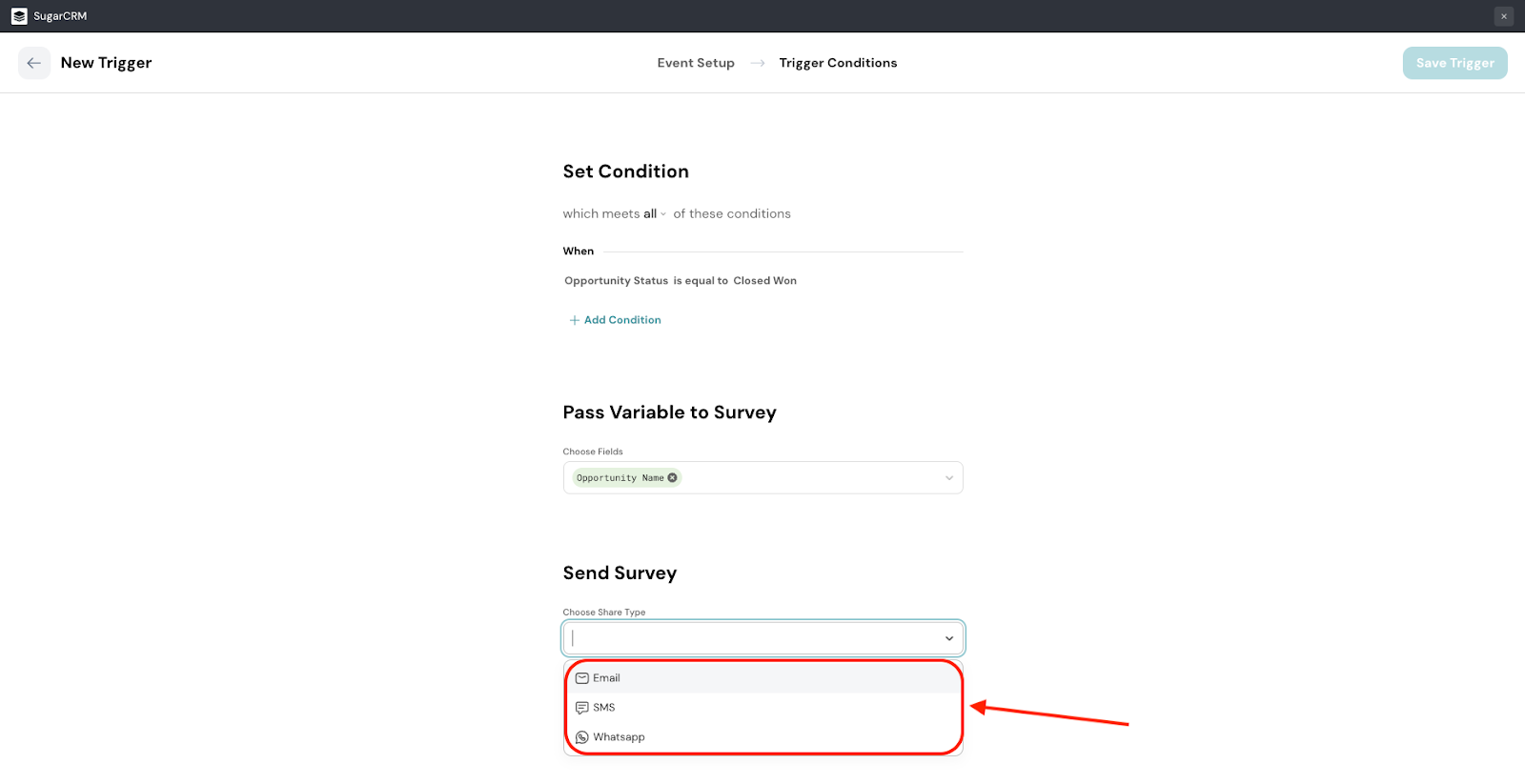Click the New Trigger title text

pos(106,63)
